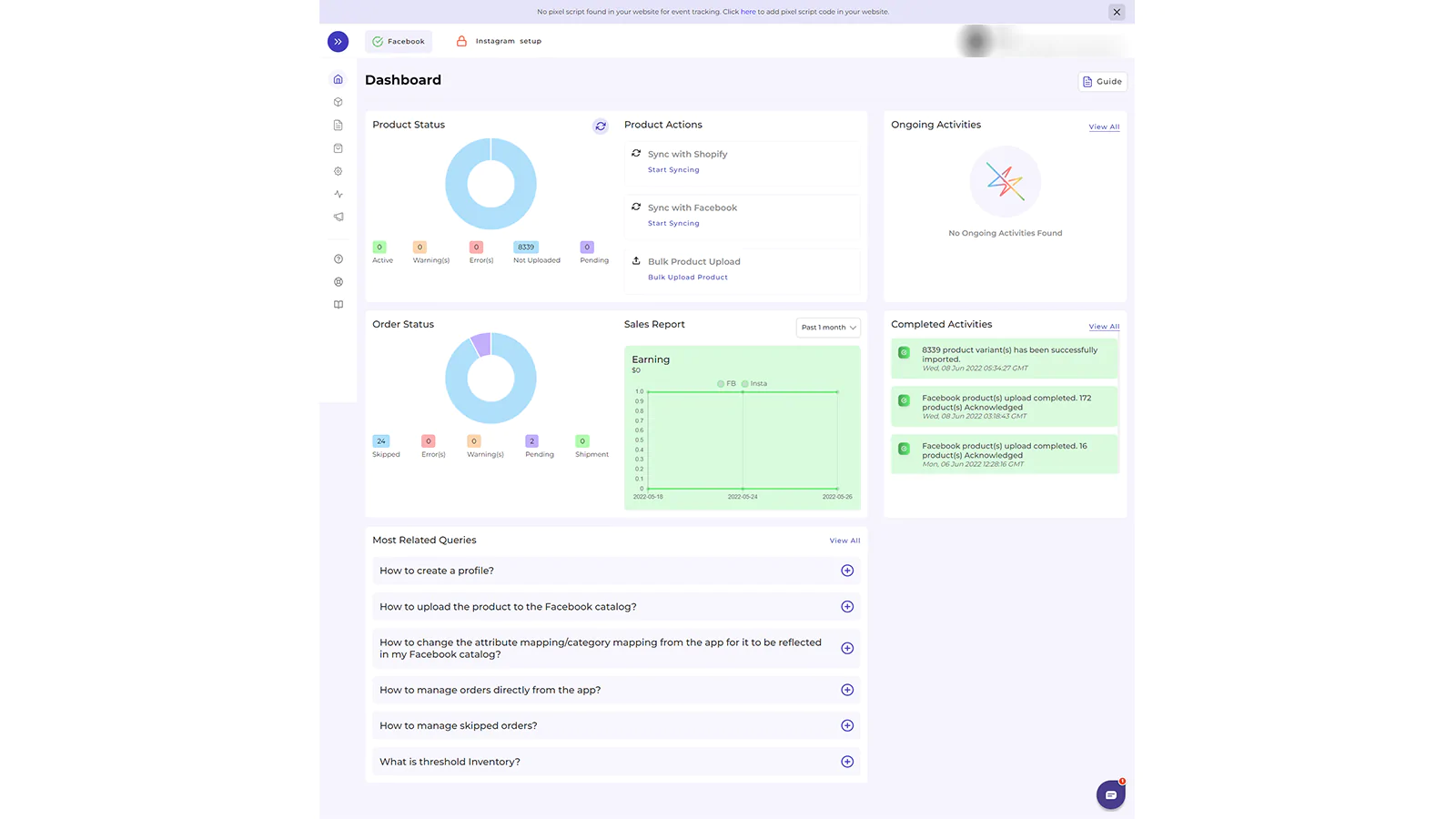Screen dimensions: 1456x819
Task: Expand the sidebar with the double-chevron button
Action: pos(338,42)
